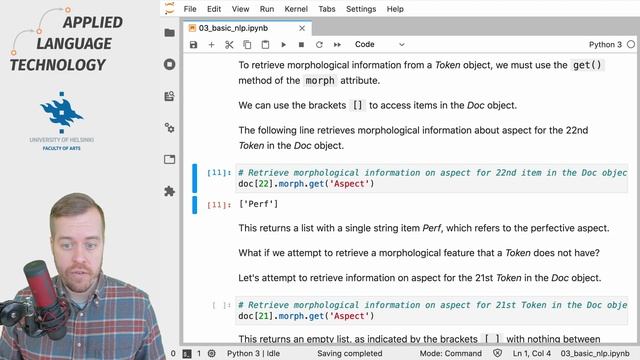Click the [11]: output prompt label
640x360 pixels.
pos(219,204)
